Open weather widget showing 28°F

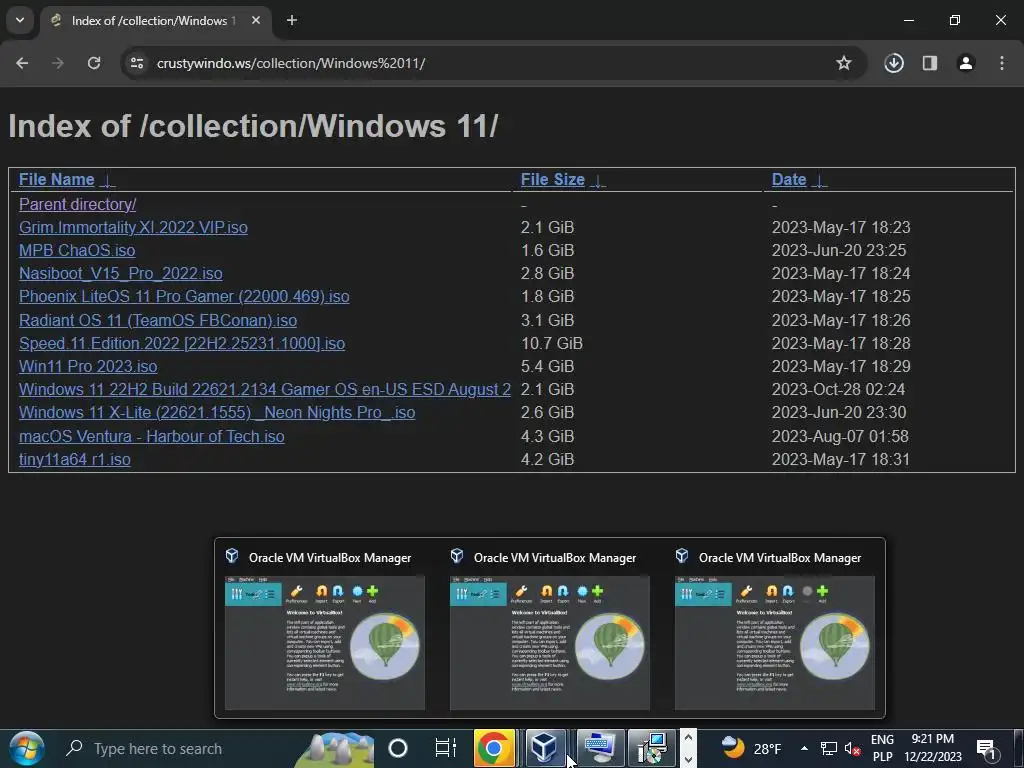tap(751, 748)
